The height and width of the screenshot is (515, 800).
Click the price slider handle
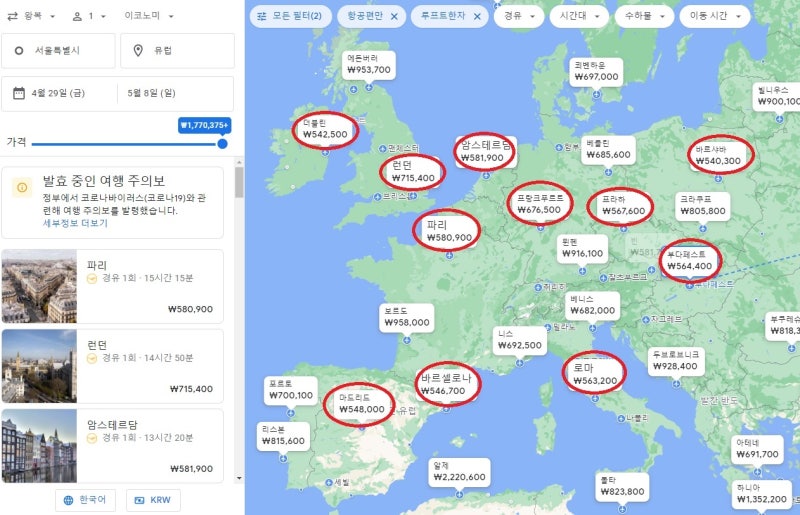pos(222,144)
